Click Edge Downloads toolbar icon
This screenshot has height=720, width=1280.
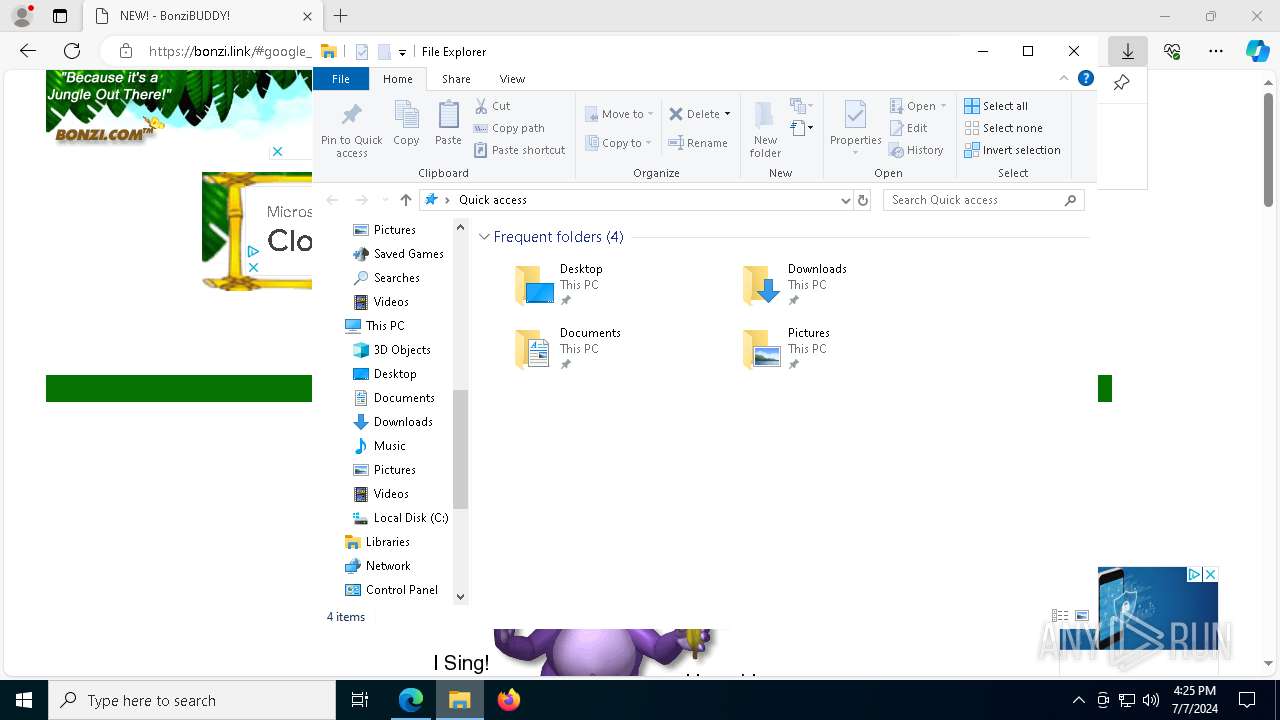click(1128, 51)
